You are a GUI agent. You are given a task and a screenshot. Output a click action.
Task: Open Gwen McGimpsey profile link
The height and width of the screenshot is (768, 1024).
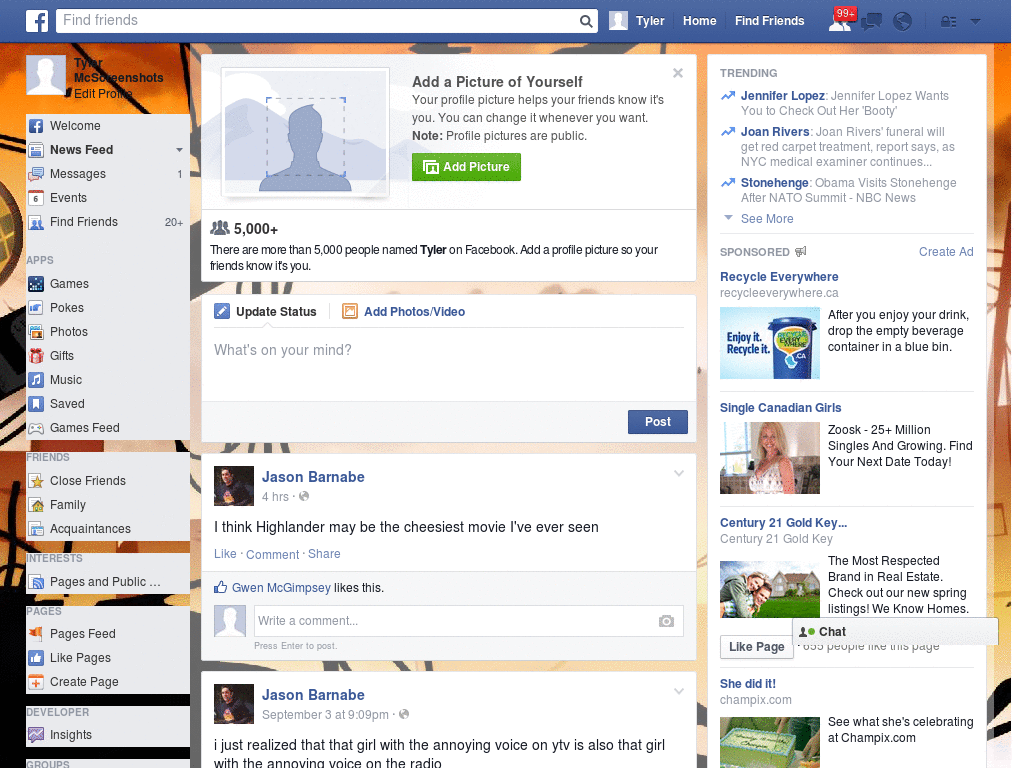(281, 588)
